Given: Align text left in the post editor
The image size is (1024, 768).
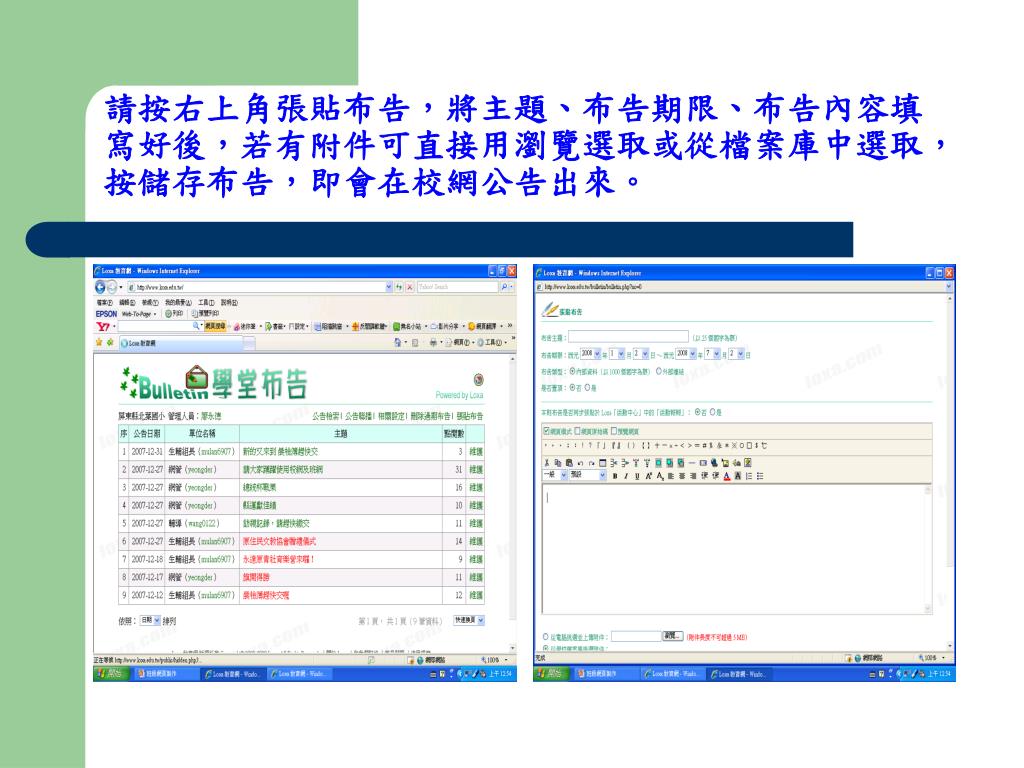Looking at the screenshot, I should (671, 476).
